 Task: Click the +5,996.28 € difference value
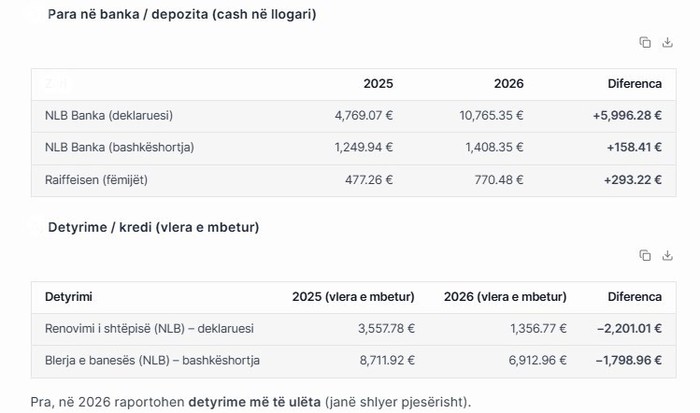[626, 116]
